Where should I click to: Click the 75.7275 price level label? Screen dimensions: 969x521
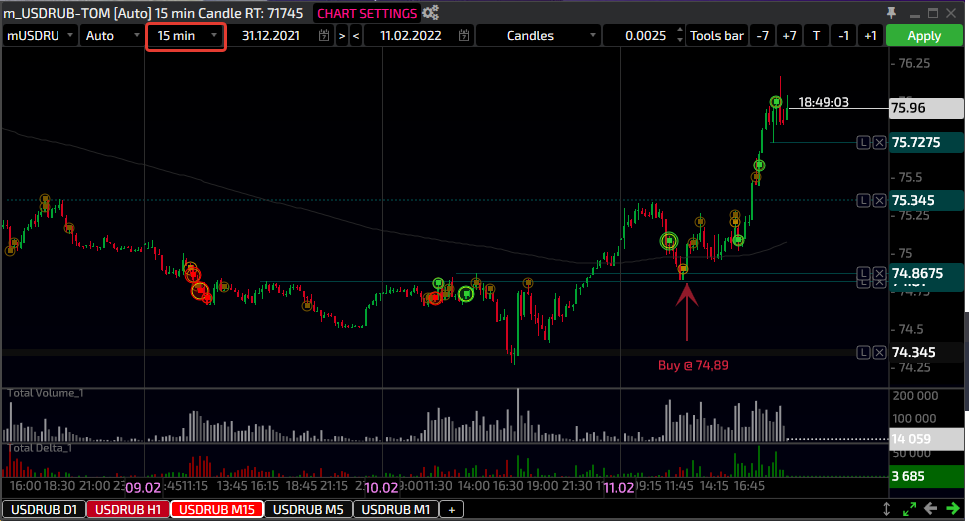click(x=926, y=143)
